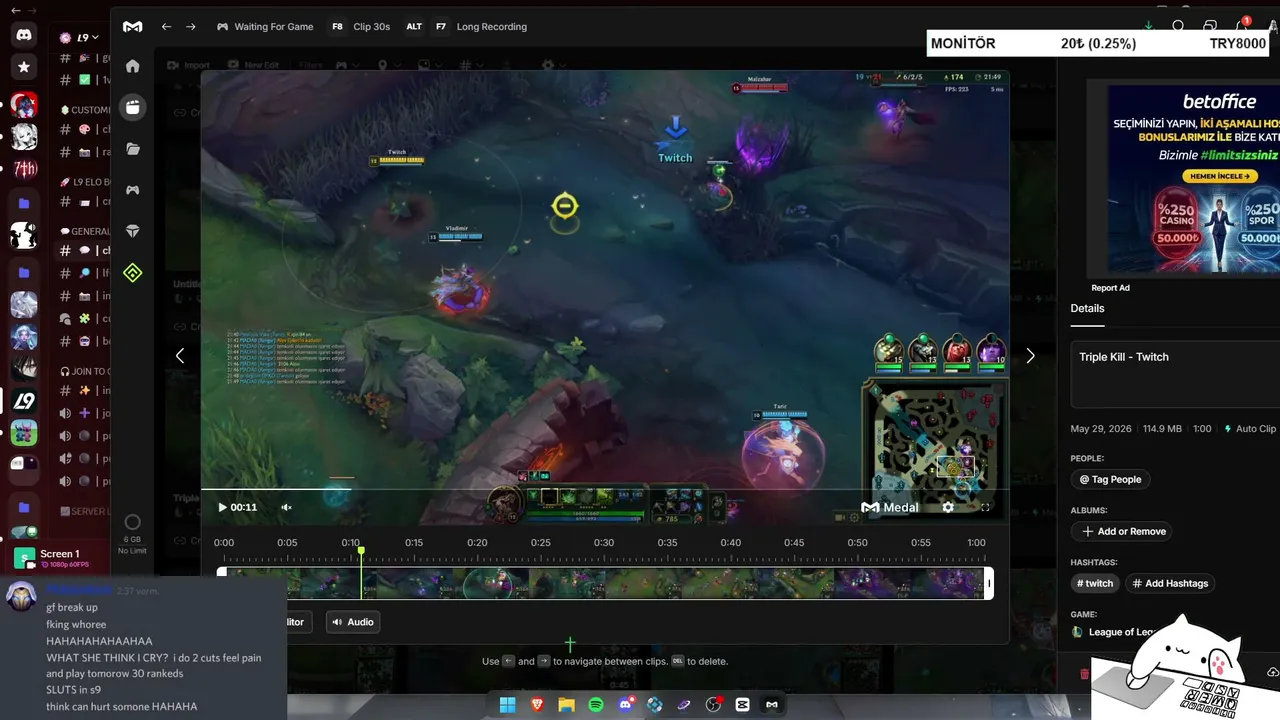This screenshot has width=1280, height=720.
Task: Collapse the L9 ELO category in Discord
Action: point(85,183)
